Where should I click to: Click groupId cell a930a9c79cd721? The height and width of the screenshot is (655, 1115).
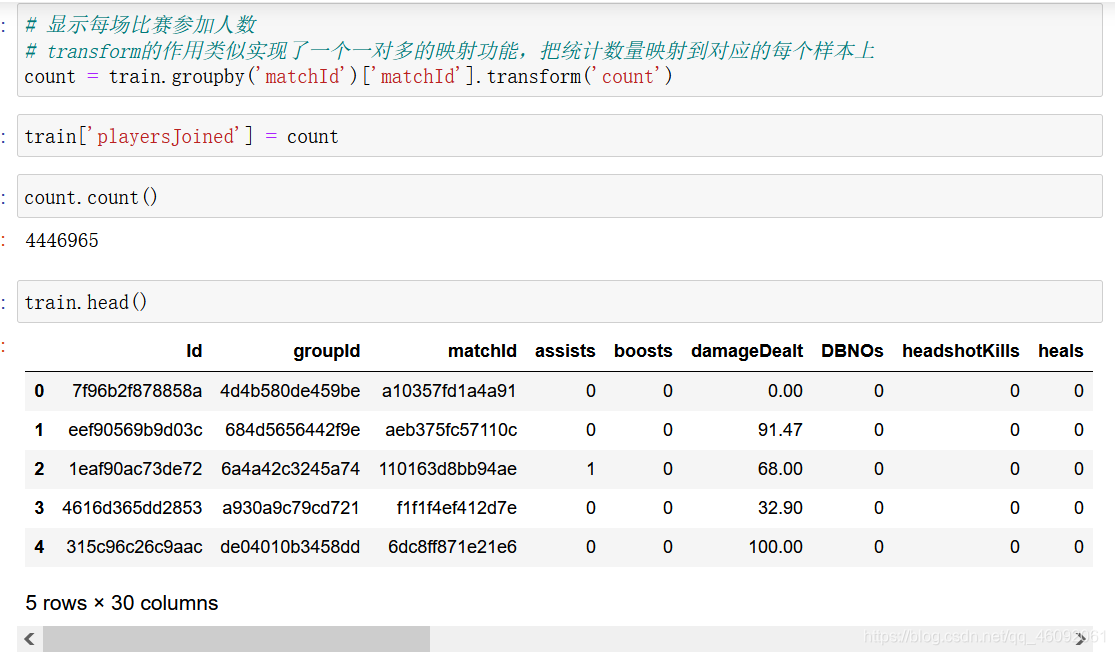tap(291, 508)
